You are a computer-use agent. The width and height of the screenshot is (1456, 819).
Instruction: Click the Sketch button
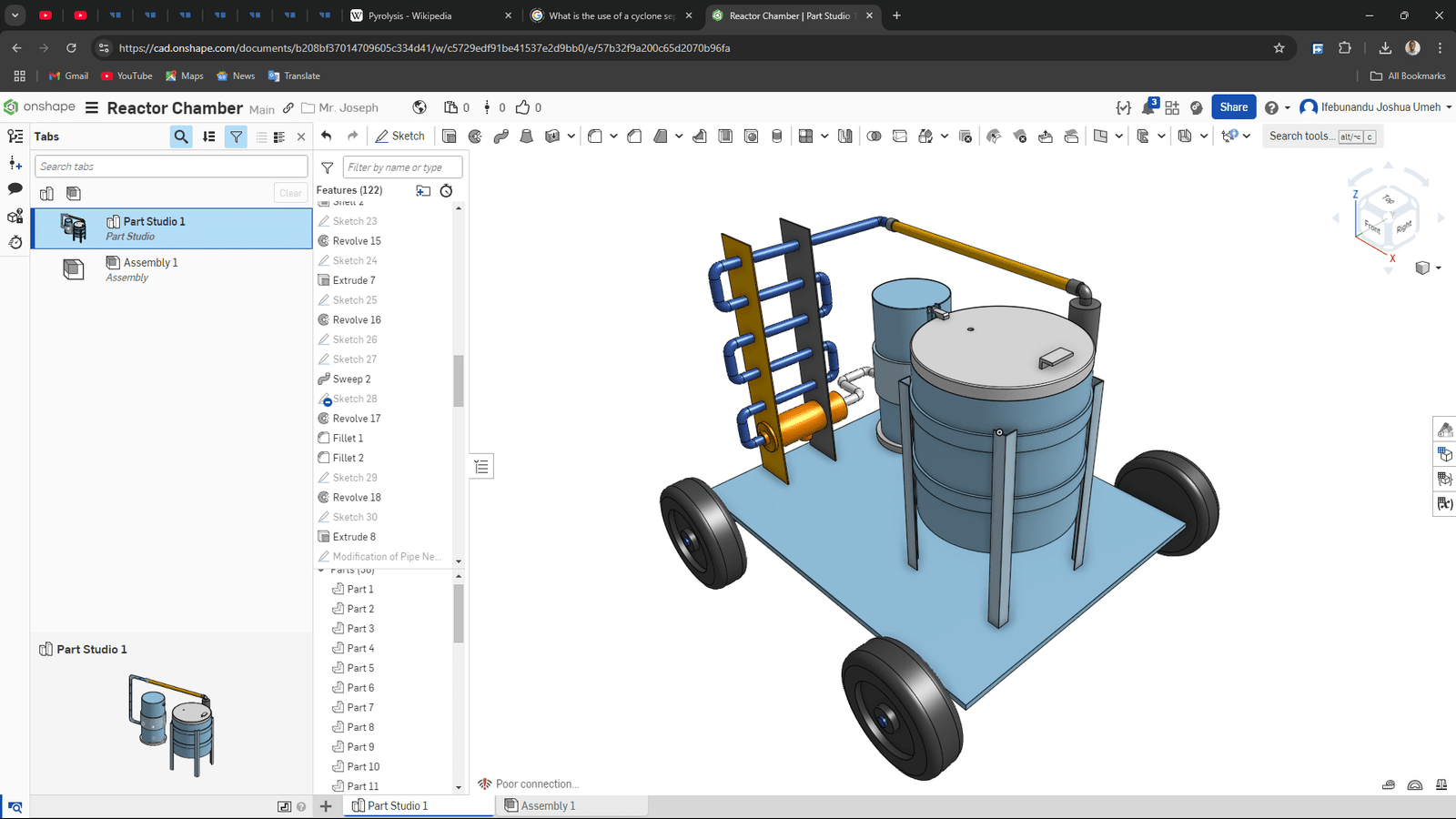399,136
